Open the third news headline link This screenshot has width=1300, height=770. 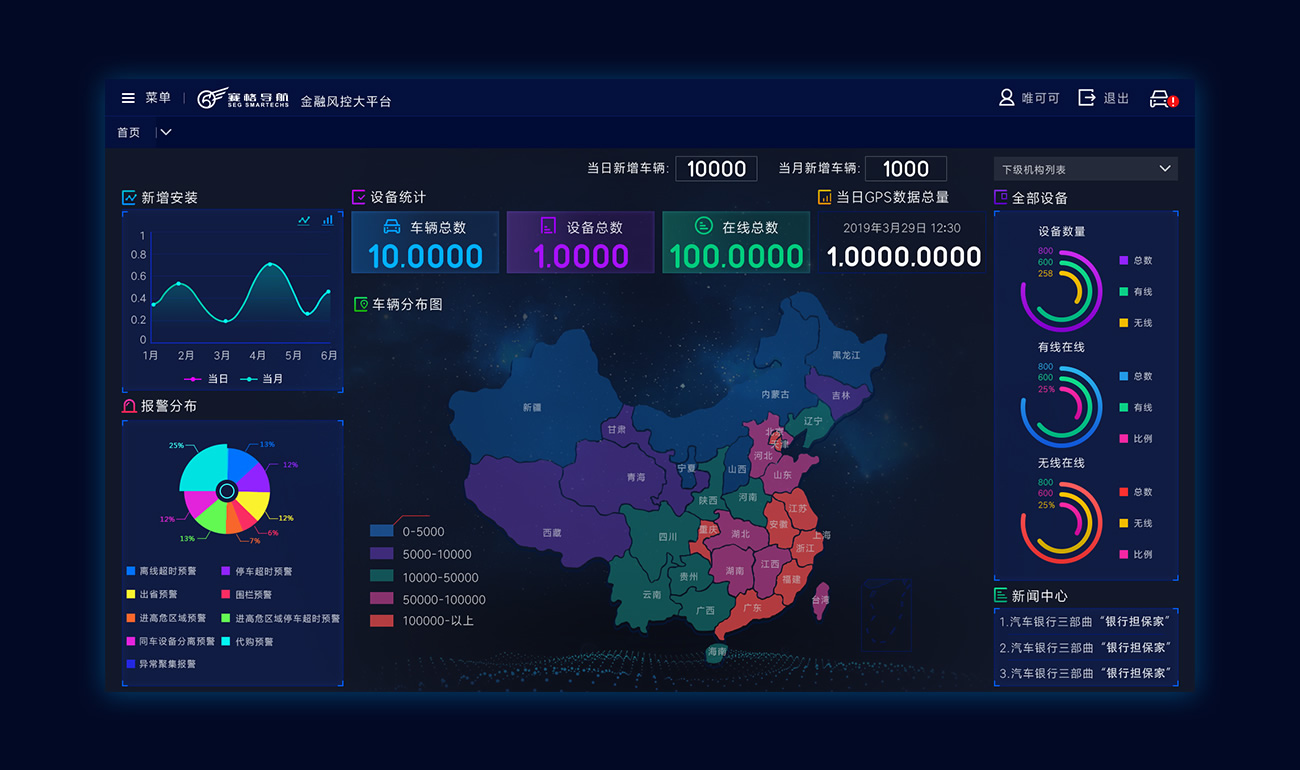tap(1085, 674)
